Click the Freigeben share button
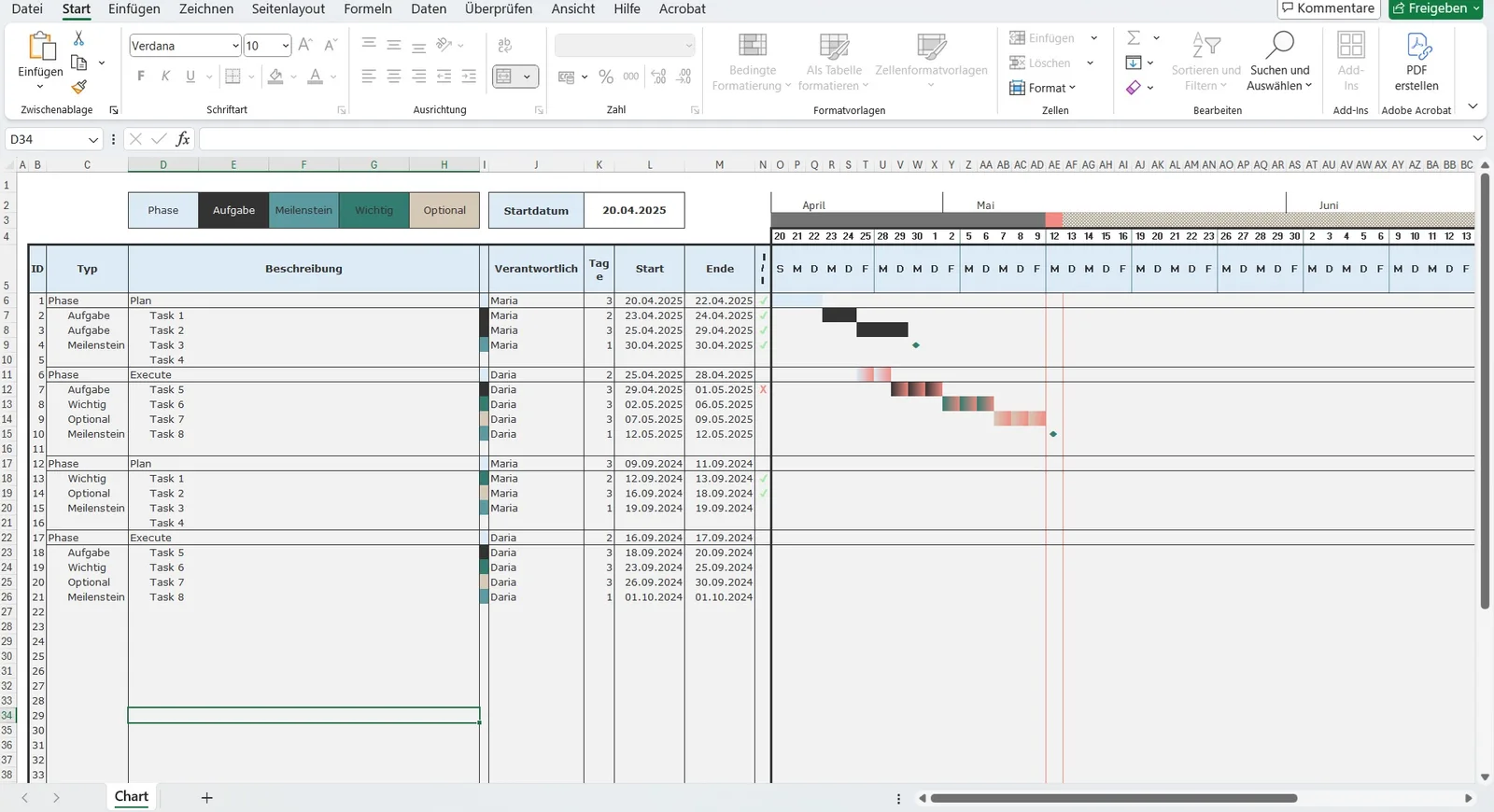Viewport: 1494px width, 812px height. (1435, 8)
